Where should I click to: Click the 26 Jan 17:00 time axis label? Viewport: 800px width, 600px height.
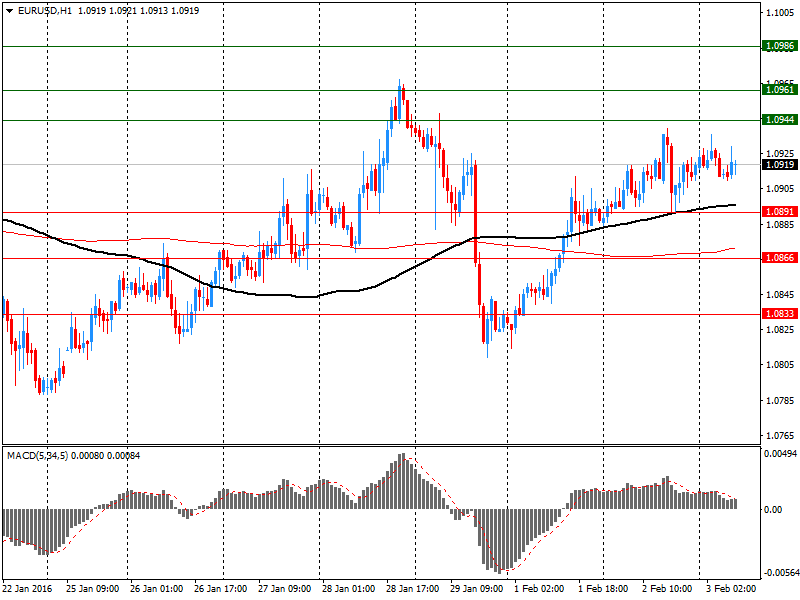(220, 589)
